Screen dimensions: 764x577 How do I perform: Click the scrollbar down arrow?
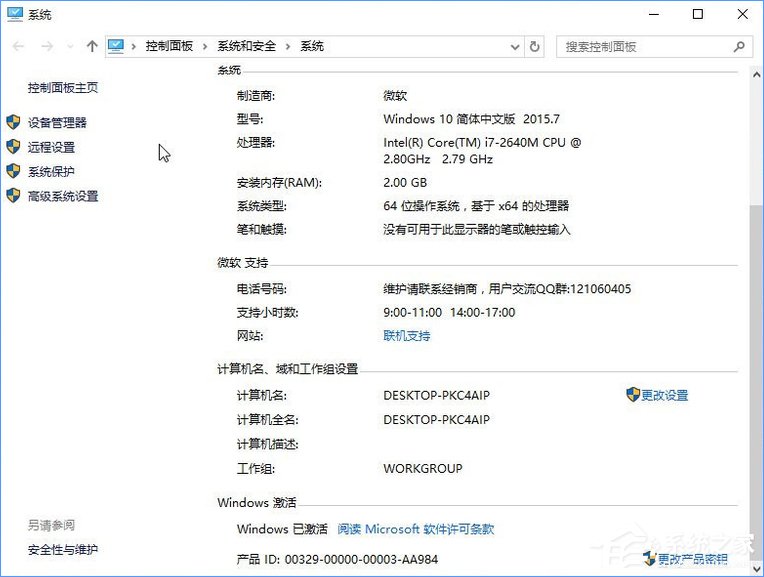[756, 569]
